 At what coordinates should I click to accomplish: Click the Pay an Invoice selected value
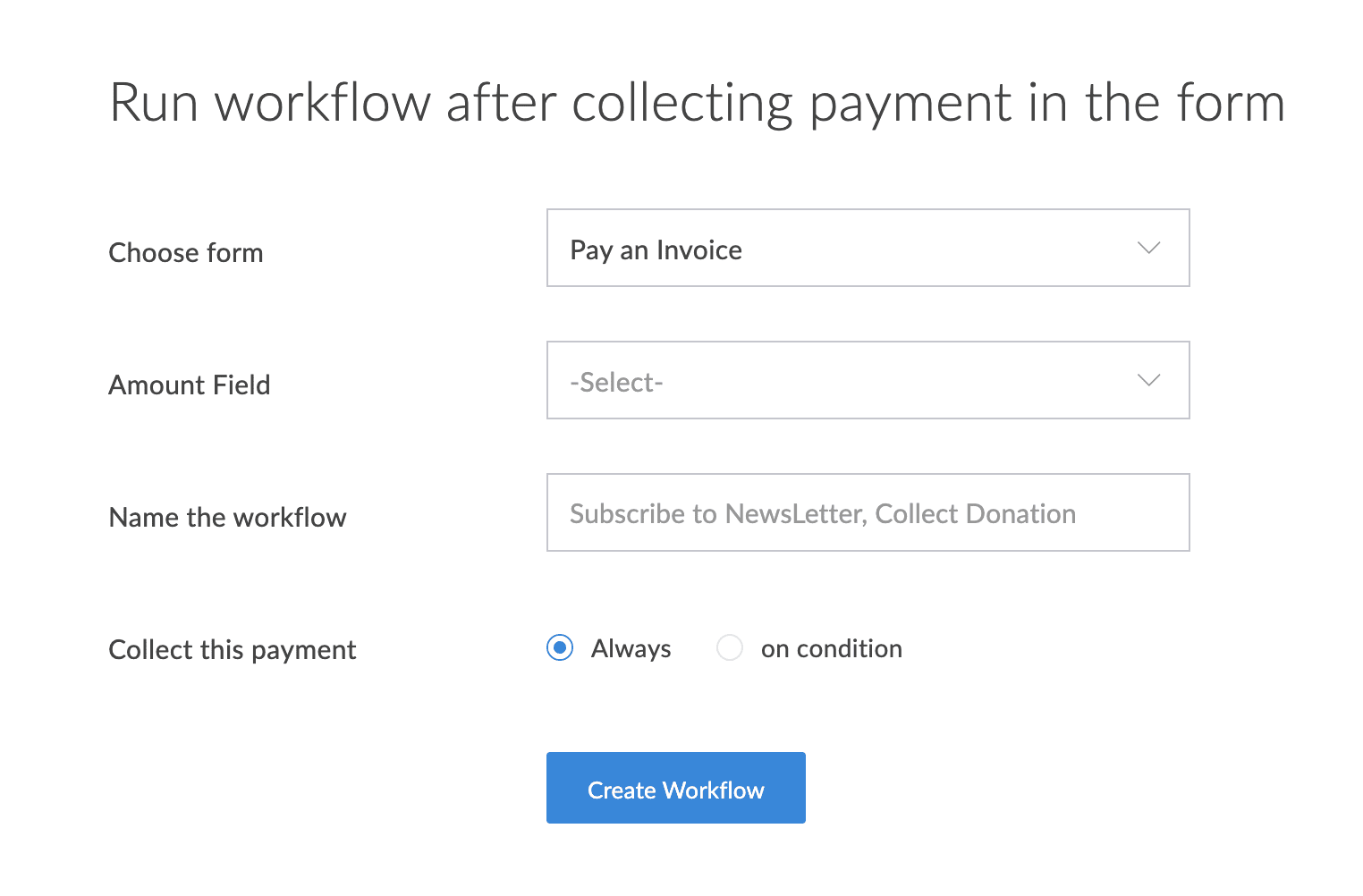pyautogui.click(x=656, y=250)
